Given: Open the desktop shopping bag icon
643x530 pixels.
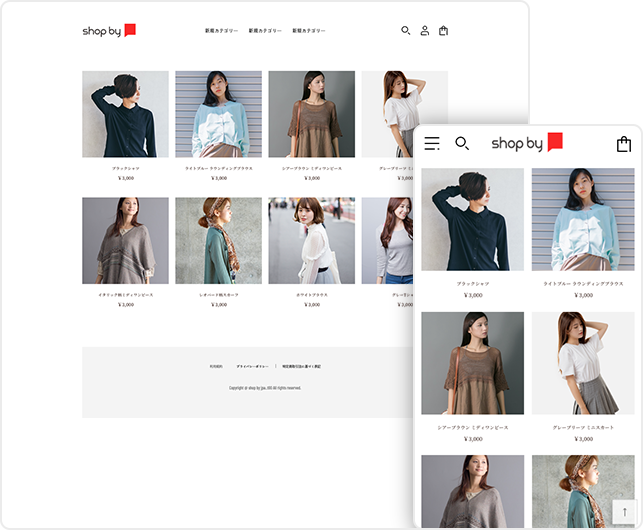Looking at the screenshot, I should pyautogui.click(x=443, y=31).
